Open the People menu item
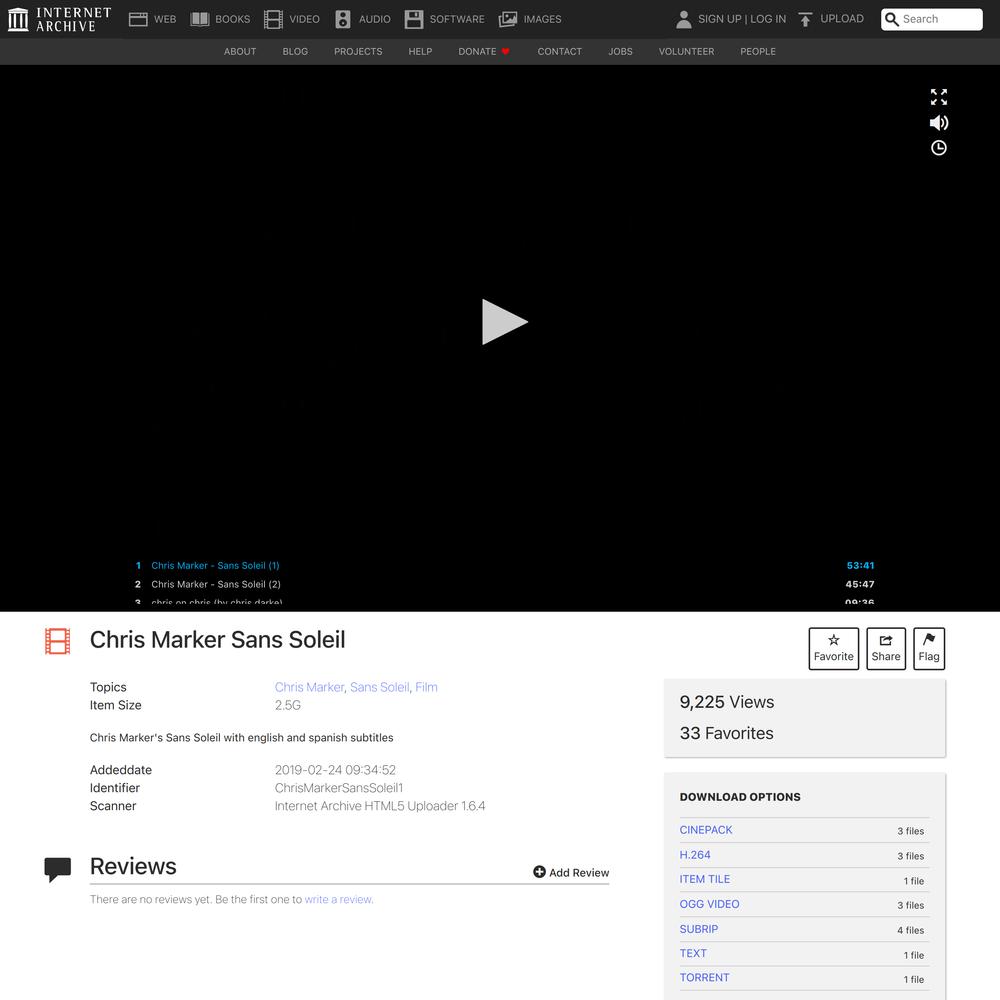 pos(758,52)
